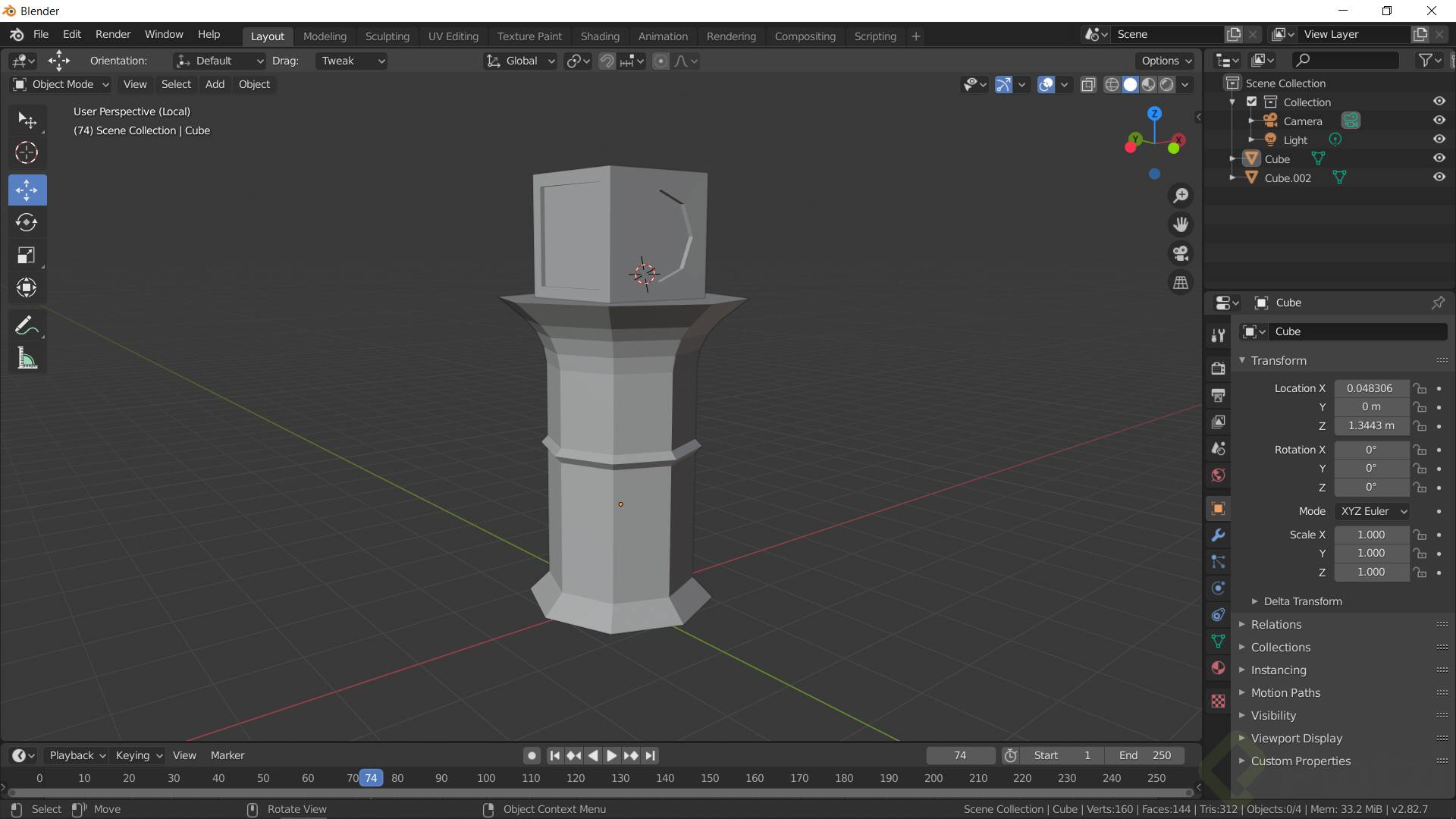Toggle camera view in the viewport

1181,253
